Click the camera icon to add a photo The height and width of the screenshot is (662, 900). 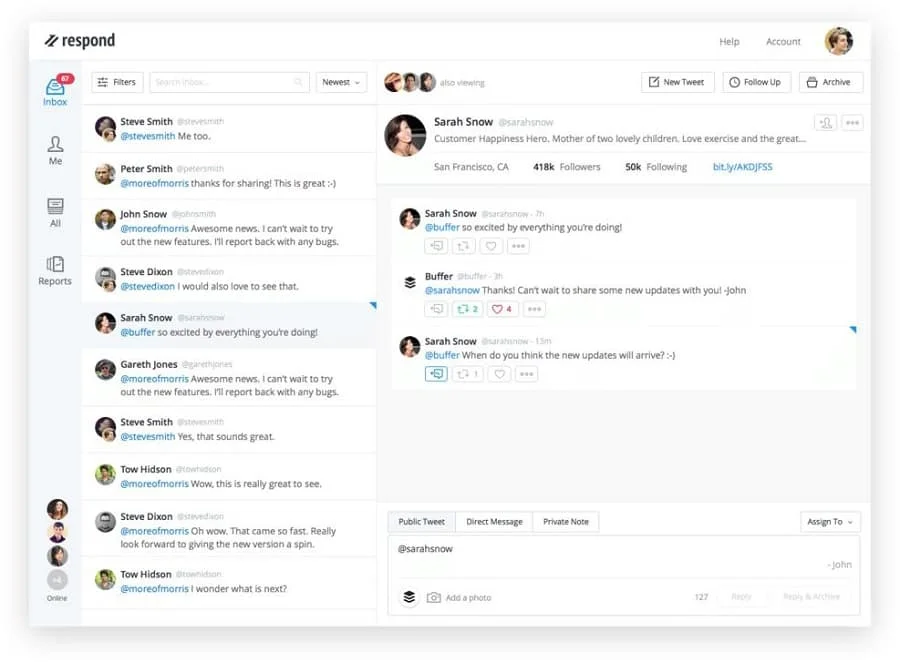[x=434, y=597]
